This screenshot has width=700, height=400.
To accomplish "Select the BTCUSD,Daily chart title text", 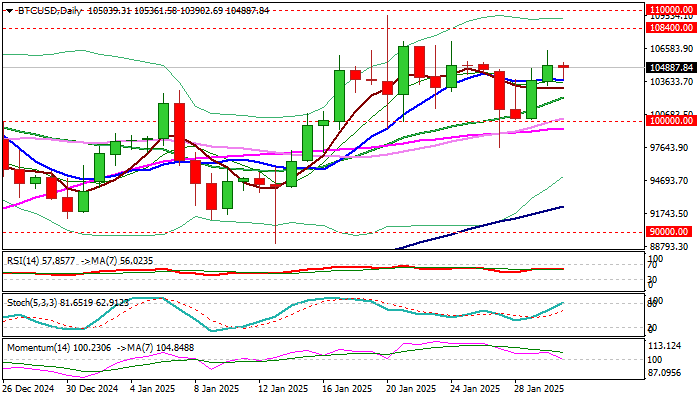I will click(49, 11).
